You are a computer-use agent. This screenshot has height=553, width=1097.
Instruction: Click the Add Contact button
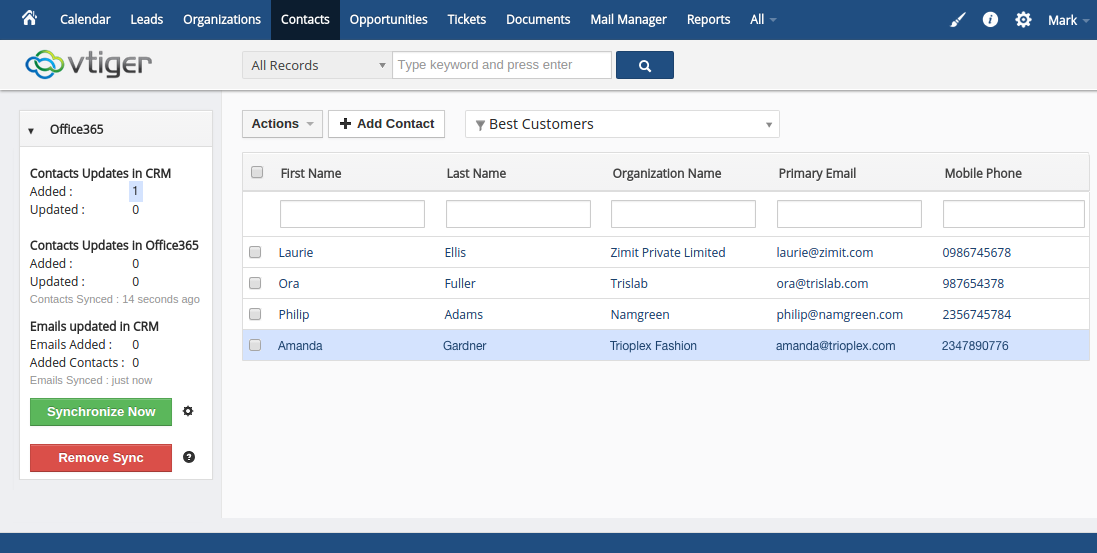[386, 124]
